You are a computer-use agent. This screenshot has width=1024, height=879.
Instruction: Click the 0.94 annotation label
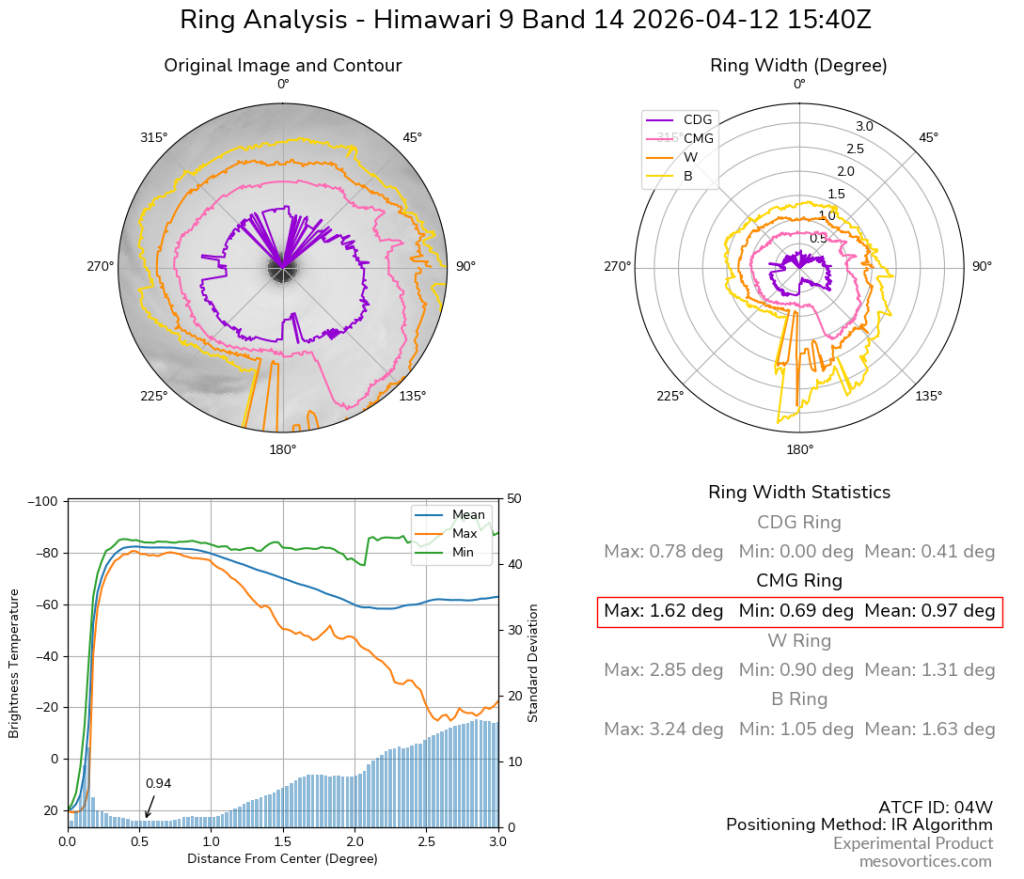(158, 783)
